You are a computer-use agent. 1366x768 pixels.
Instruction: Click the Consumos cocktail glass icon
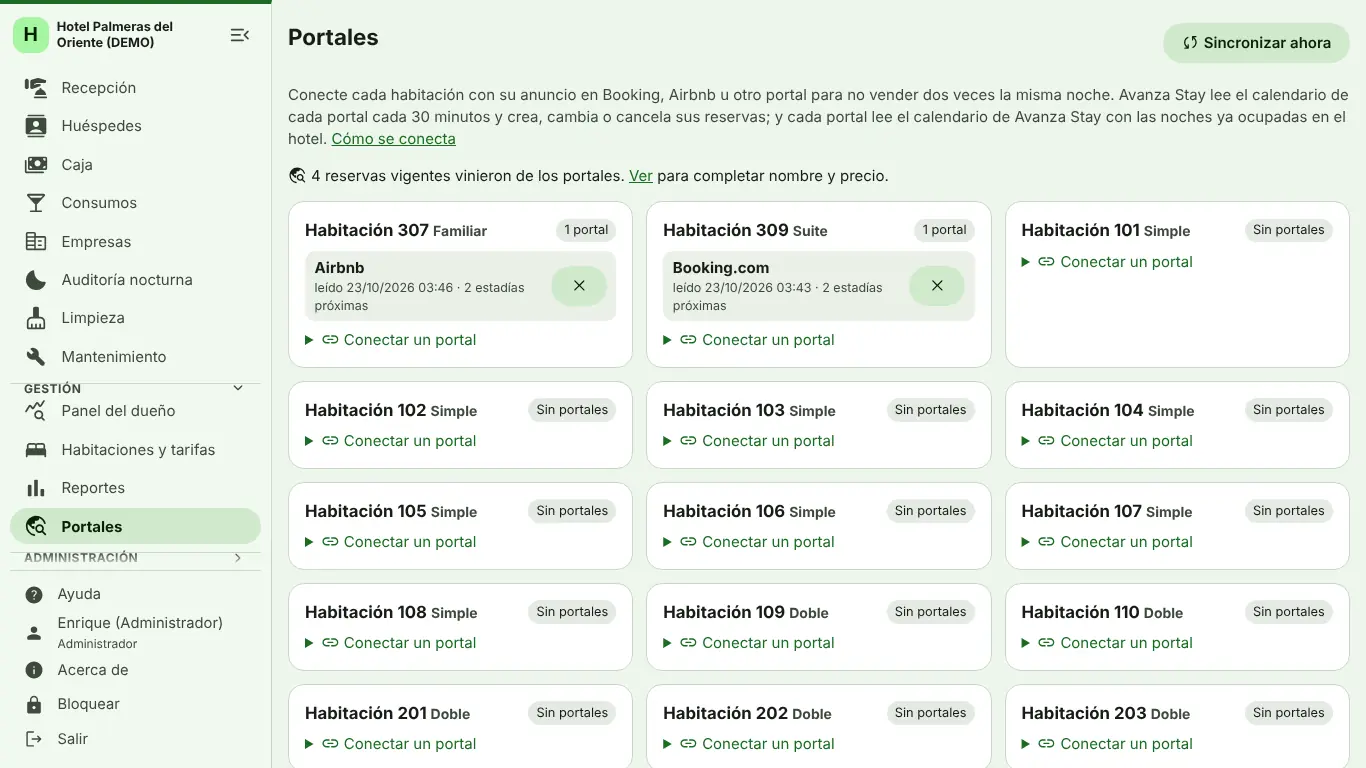pos(36,203)
